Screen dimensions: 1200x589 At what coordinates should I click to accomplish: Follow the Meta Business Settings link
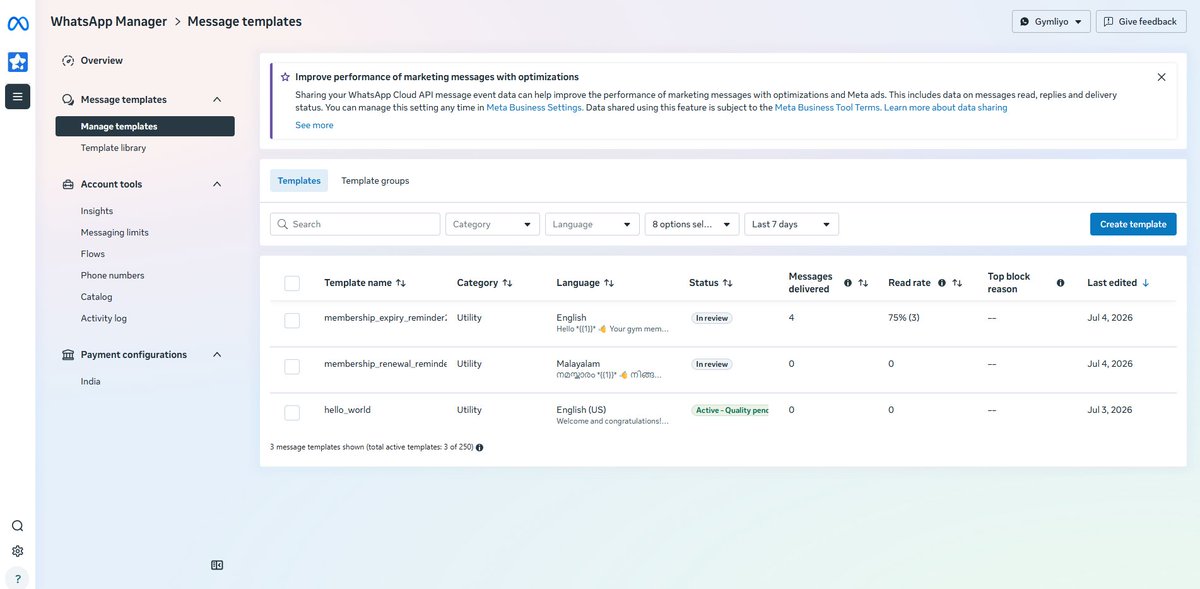click(534, 107)
